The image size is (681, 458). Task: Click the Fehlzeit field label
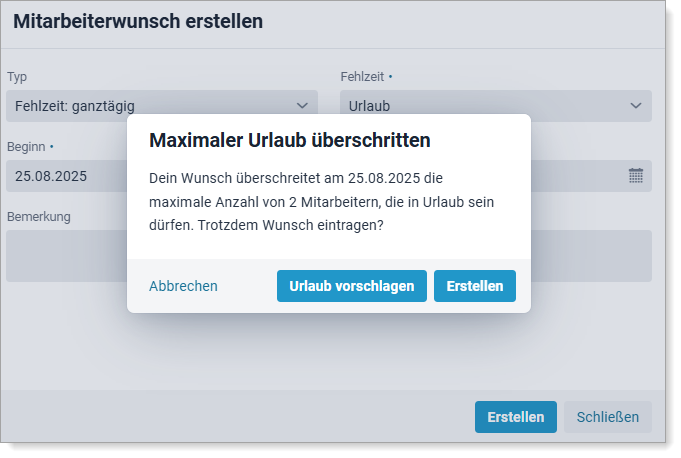(x=362, y=77)
